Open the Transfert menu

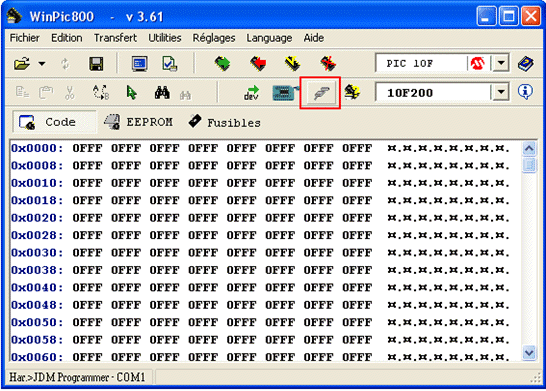tap(115, 38)
